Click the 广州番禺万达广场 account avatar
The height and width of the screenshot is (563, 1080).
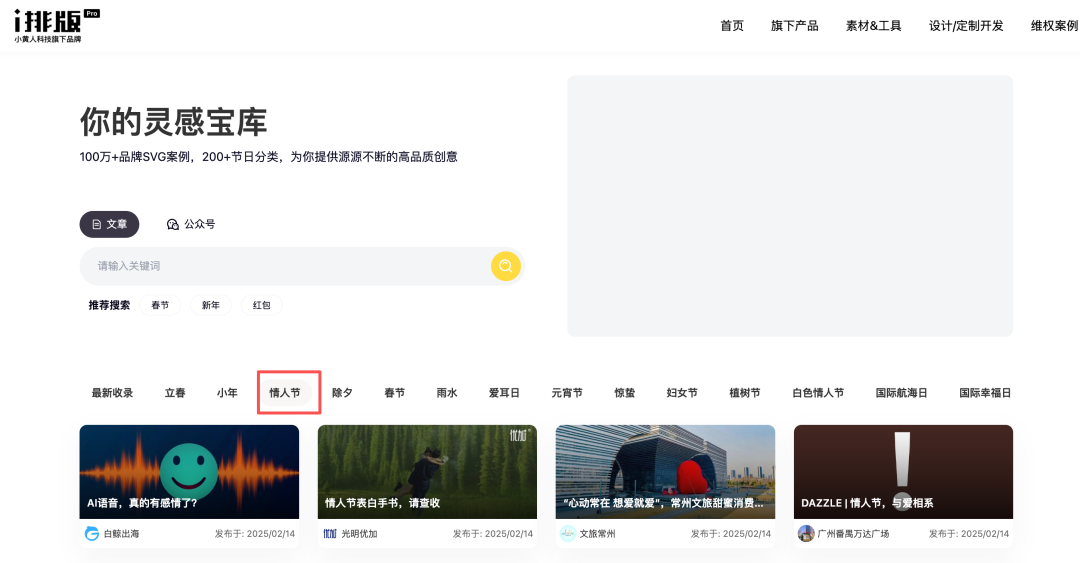point(806,533)
